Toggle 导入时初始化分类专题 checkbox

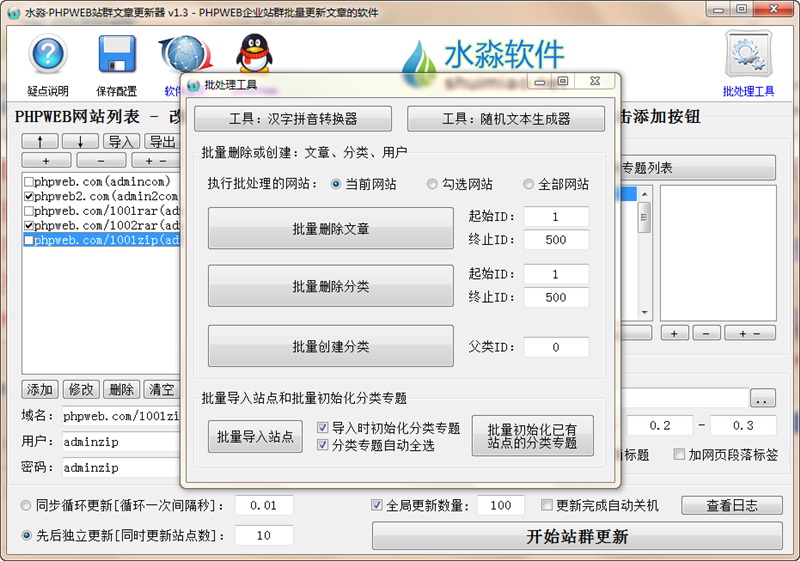coord(322,427)
